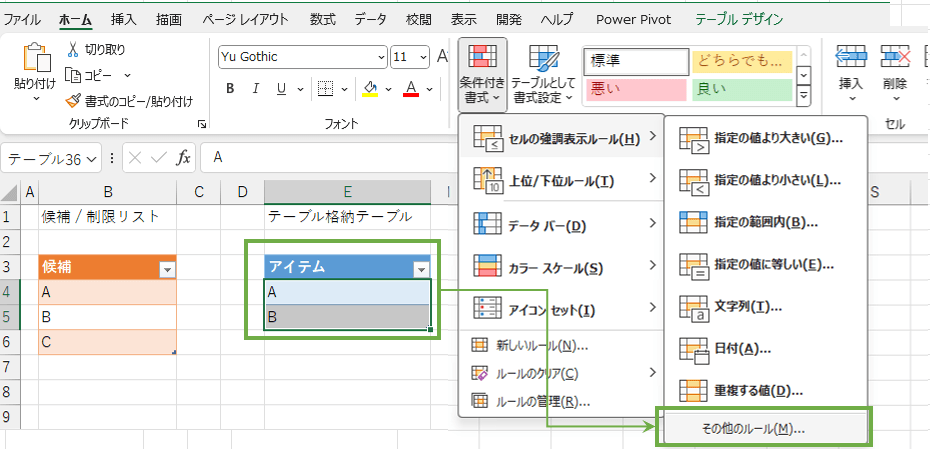Screen dimensions: 930x449
Task: Open ルールのクリア(C) submenu
Action: coord(561,373)
